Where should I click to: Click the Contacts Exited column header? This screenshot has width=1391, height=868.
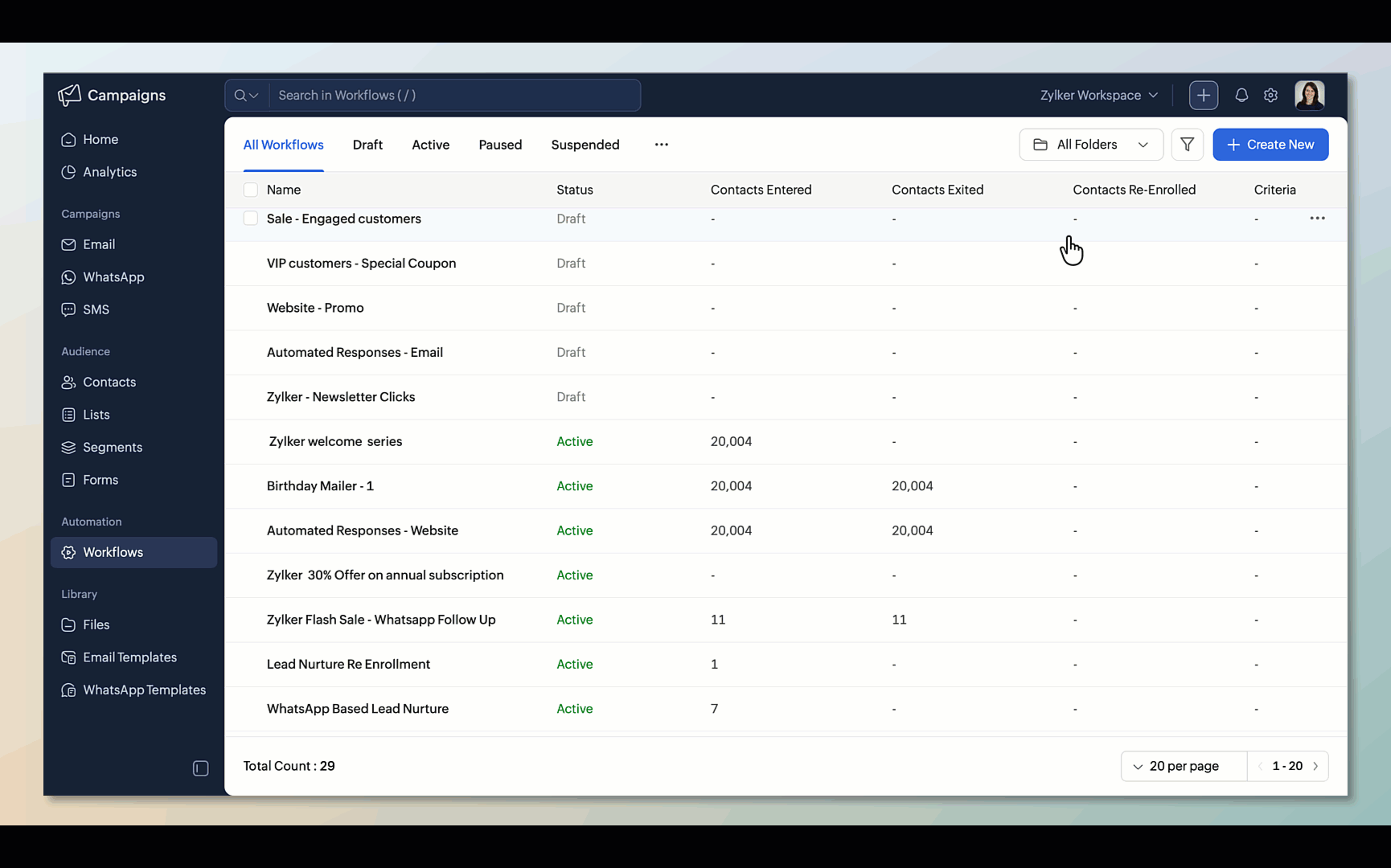pyautogui.click(x=938, y=190)
